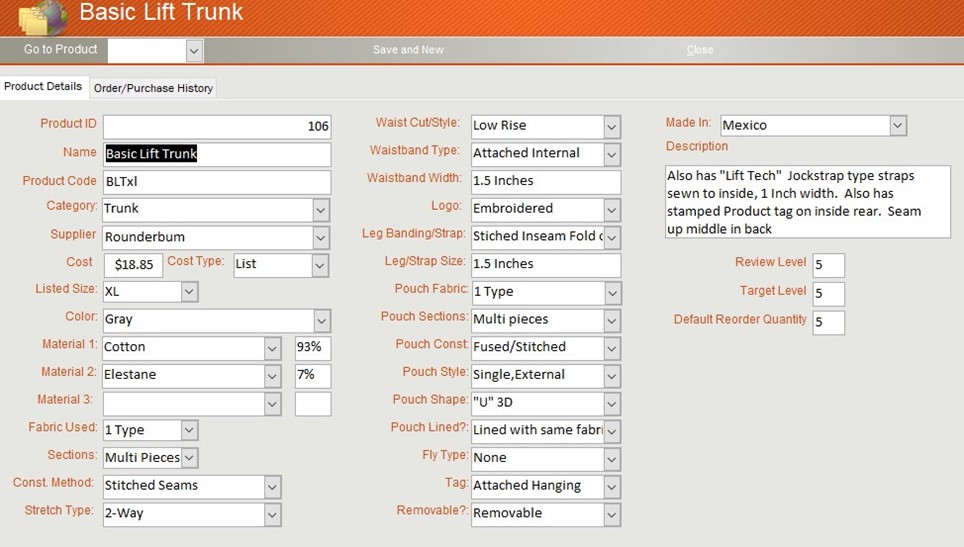Select the Product Details tab

(43, 87)
